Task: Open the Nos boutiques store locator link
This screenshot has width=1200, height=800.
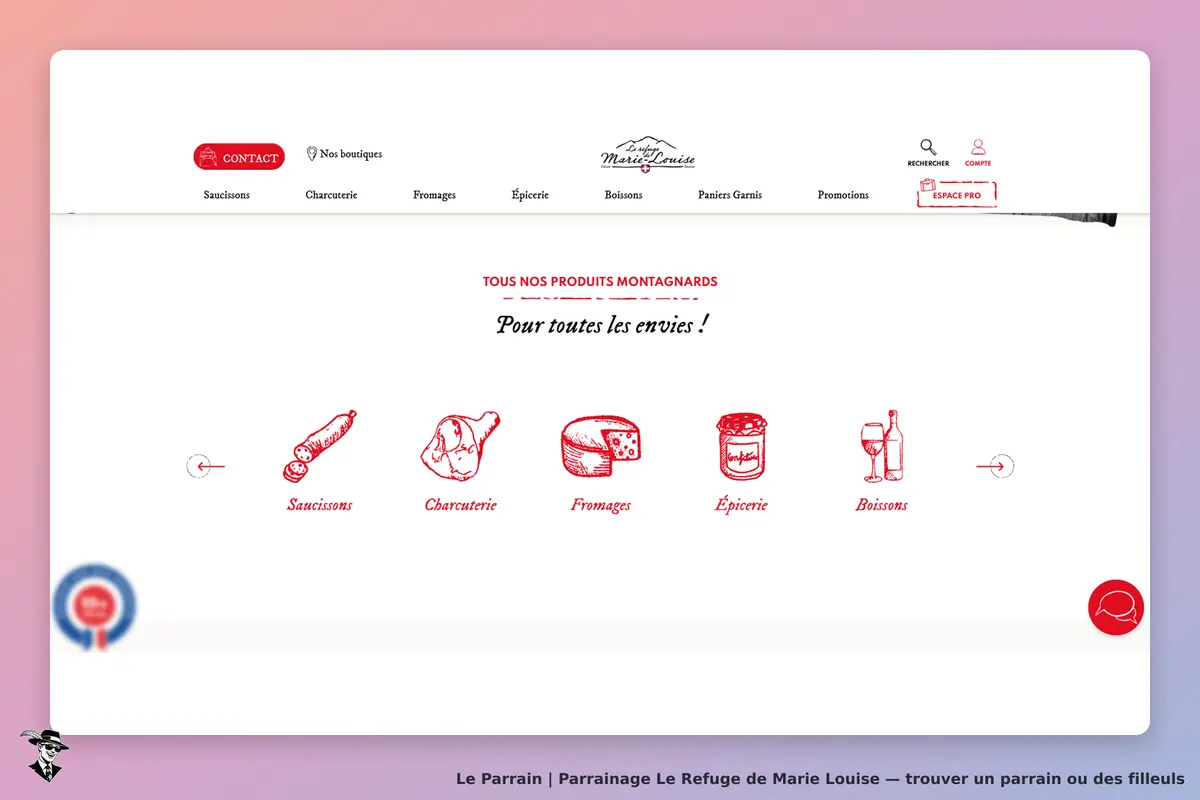Action: tap(344, 154)
